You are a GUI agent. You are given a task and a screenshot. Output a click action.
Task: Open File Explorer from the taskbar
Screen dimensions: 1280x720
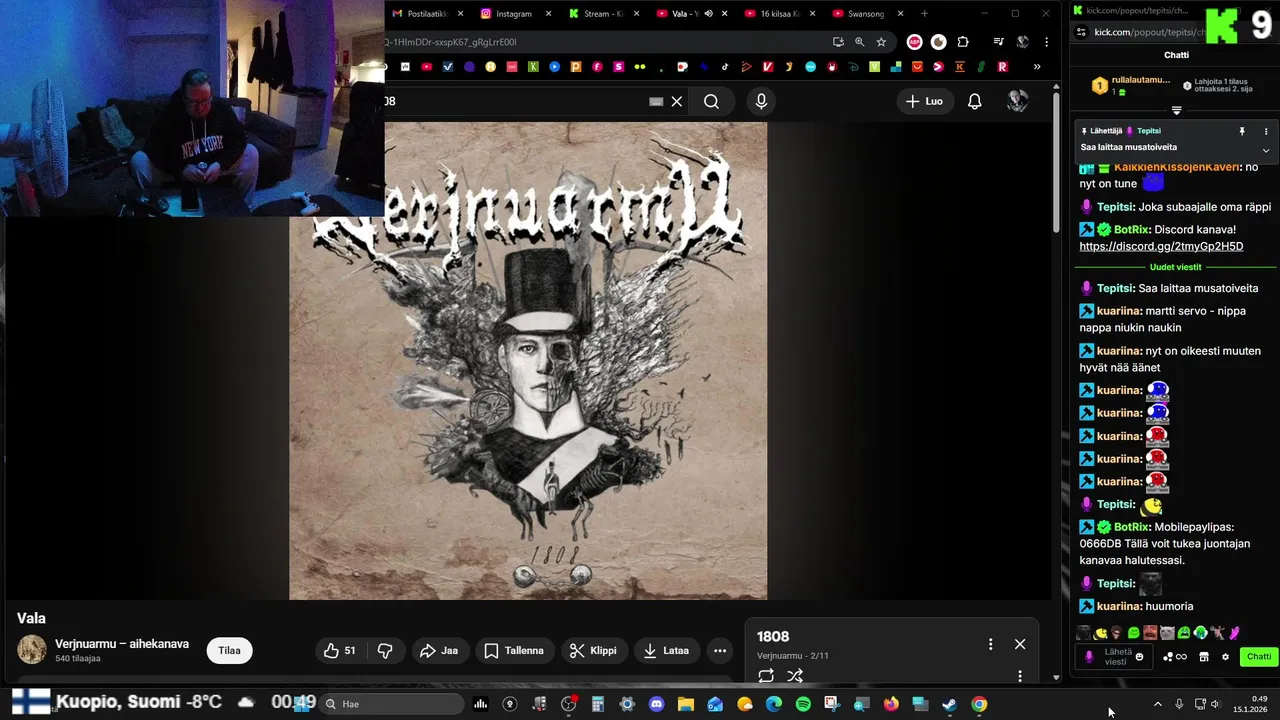pos(686,704)
